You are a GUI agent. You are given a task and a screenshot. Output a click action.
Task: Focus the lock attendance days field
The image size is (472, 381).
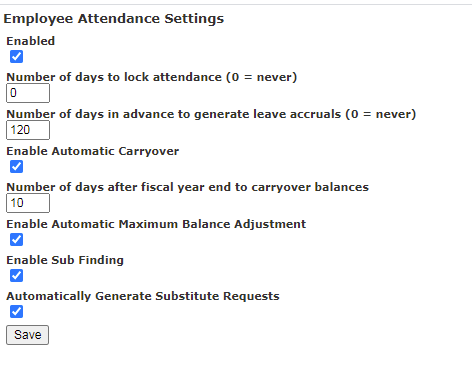[28, 93]
